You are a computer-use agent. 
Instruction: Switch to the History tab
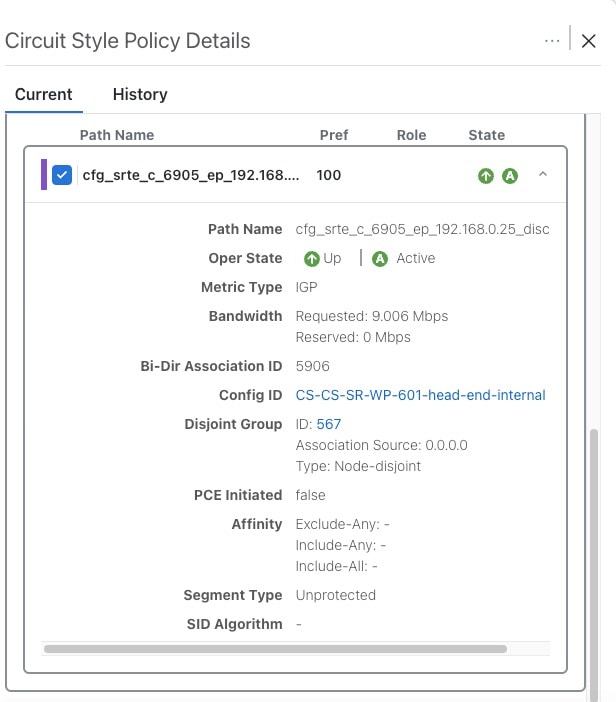click(x=140, y=94)
